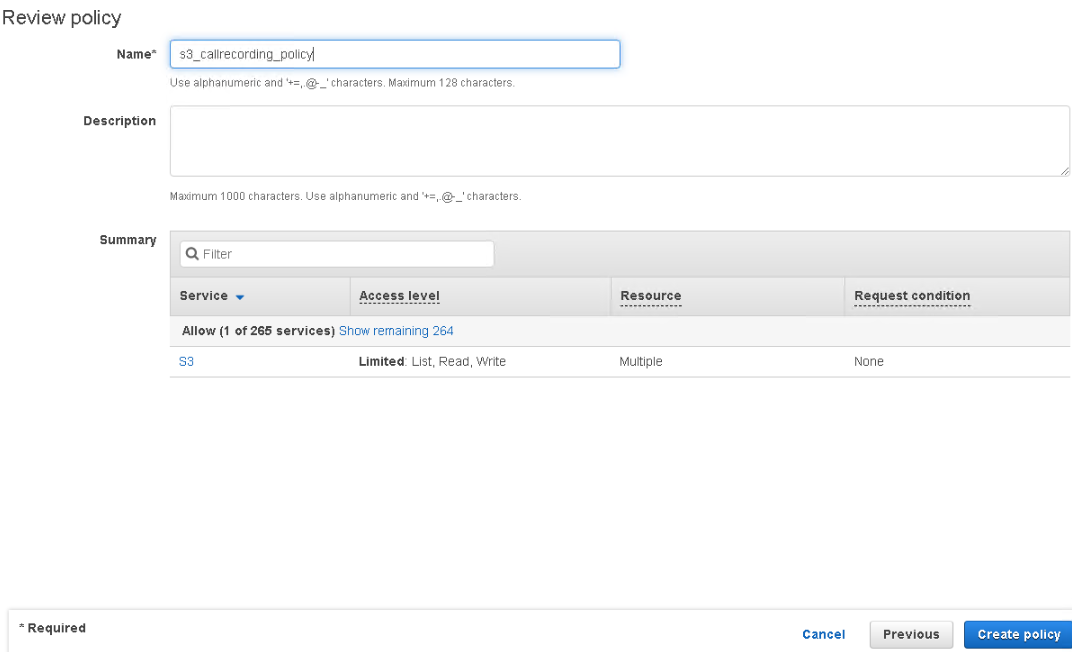Click the Request condition column header
1072x652 pixels.
[x=912, y=296]
